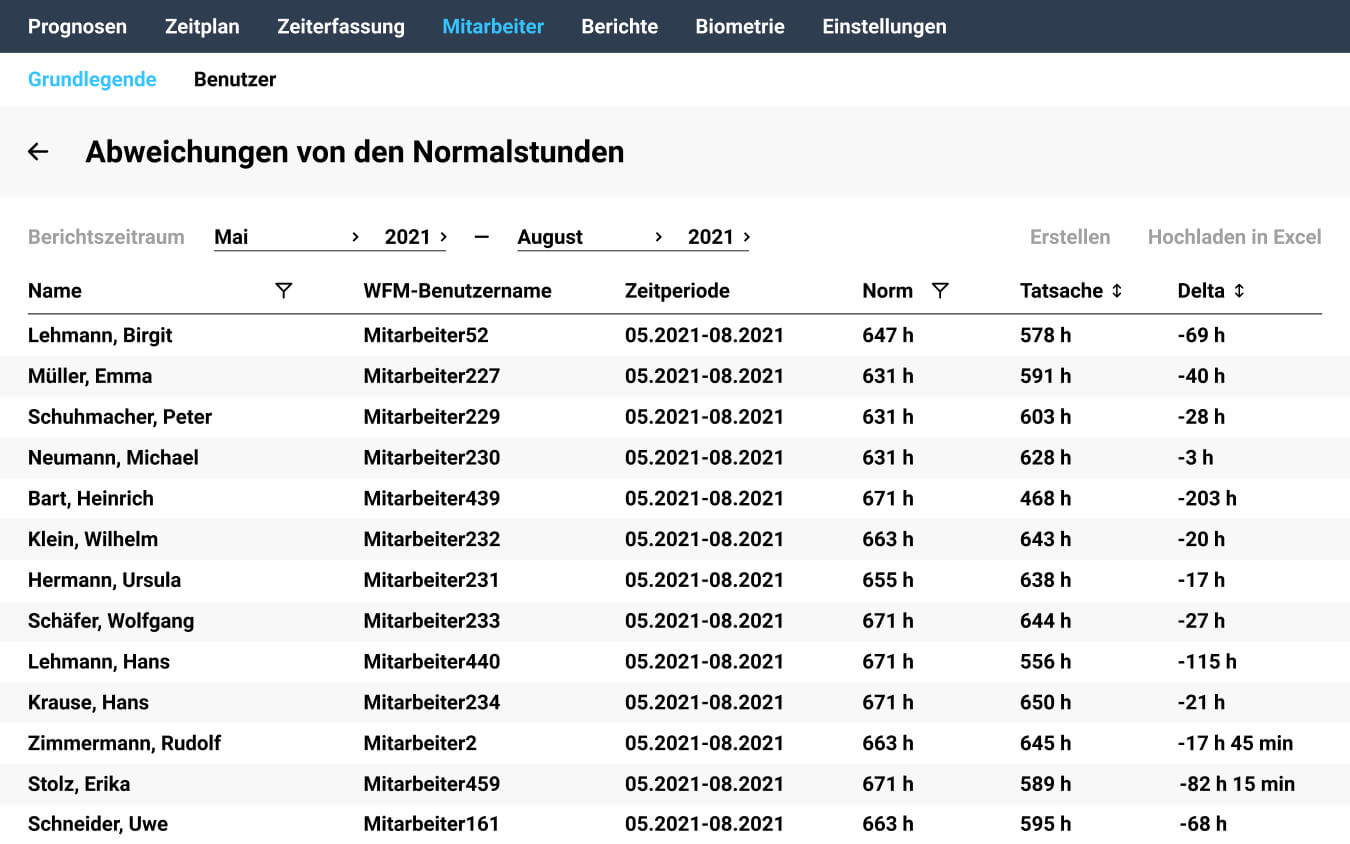This screenshot has height=844, width=1350.
Task: Select the row Hermann, Ursula
Action: 675,580
